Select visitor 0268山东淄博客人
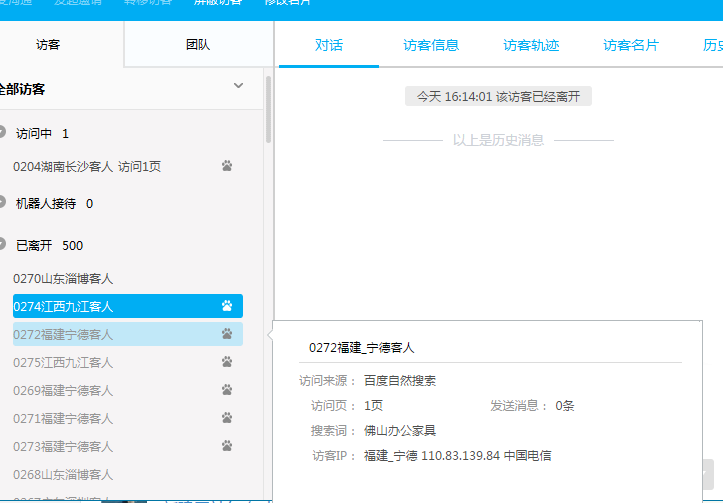The image size is (723, 503). click(x=128, y=474)
